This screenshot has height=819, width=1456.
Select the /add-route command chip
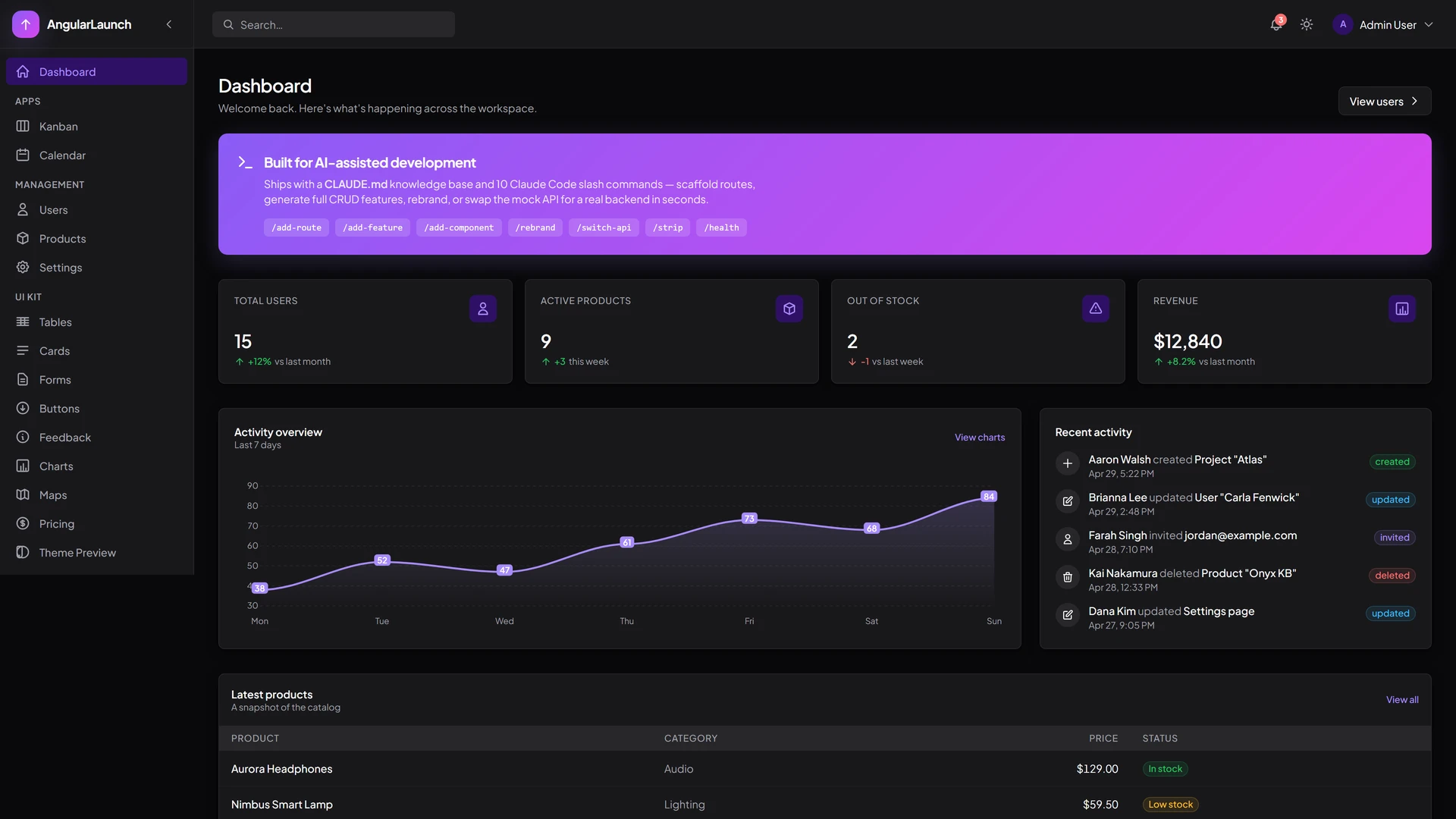[297, 227]
